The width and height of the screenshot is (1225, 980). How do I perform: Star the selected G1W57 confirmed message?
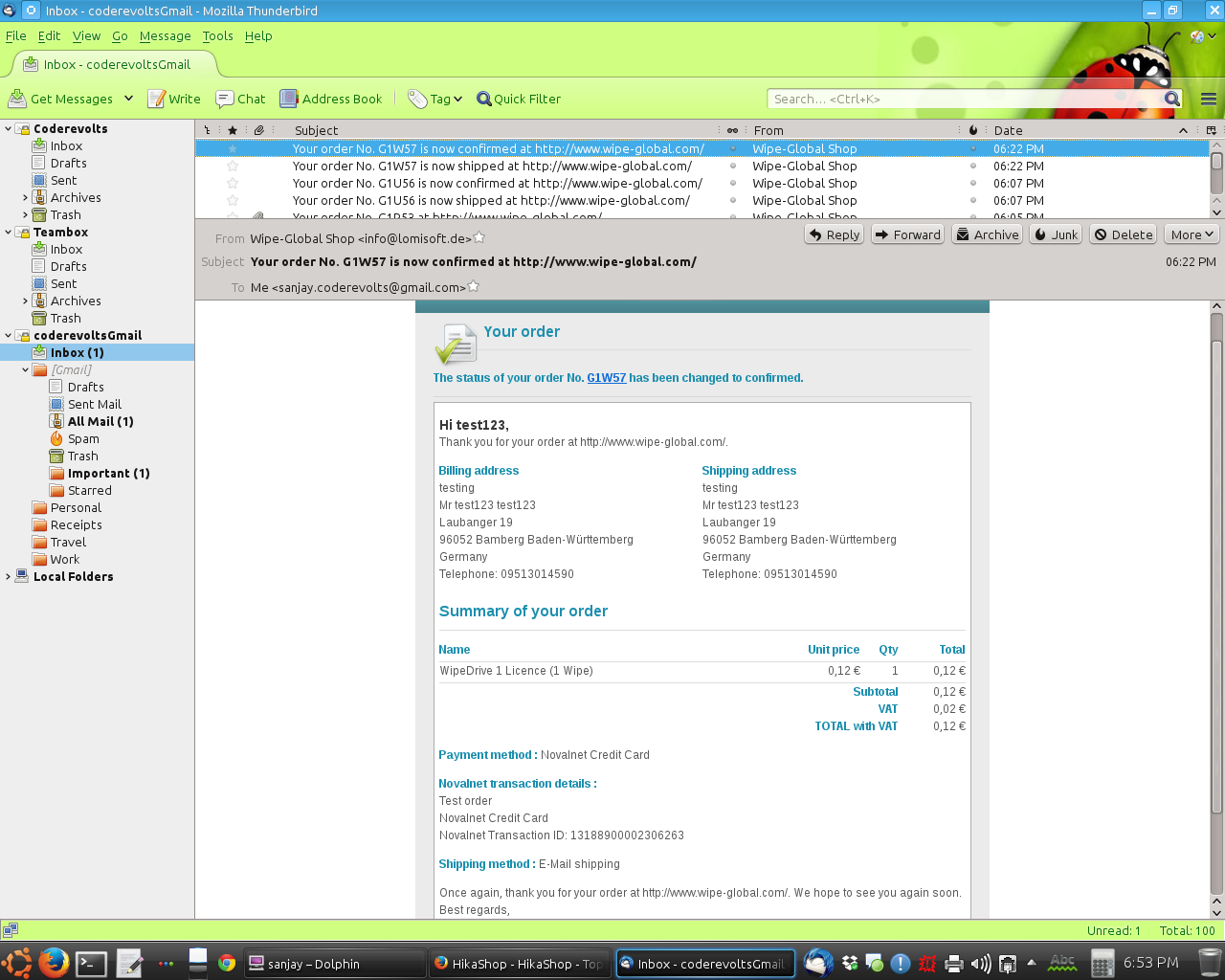coord(233,149)
